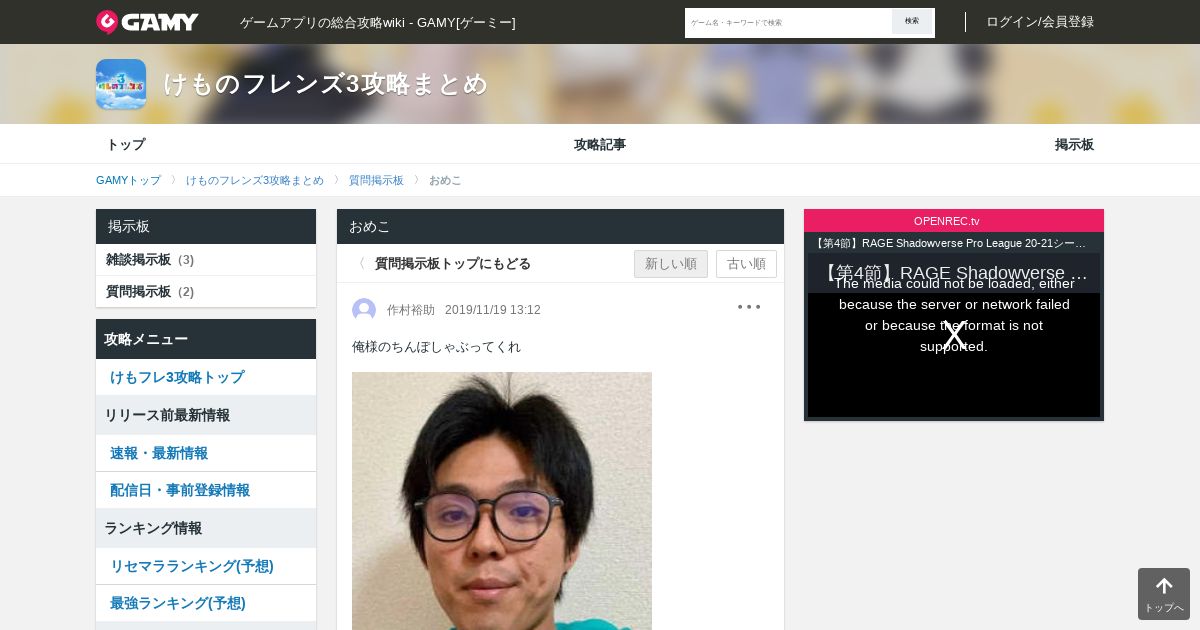Open 質問掲示板 (2) in sidebar
This screenshot has width=1200, height=630.
(x=206, y=292)
